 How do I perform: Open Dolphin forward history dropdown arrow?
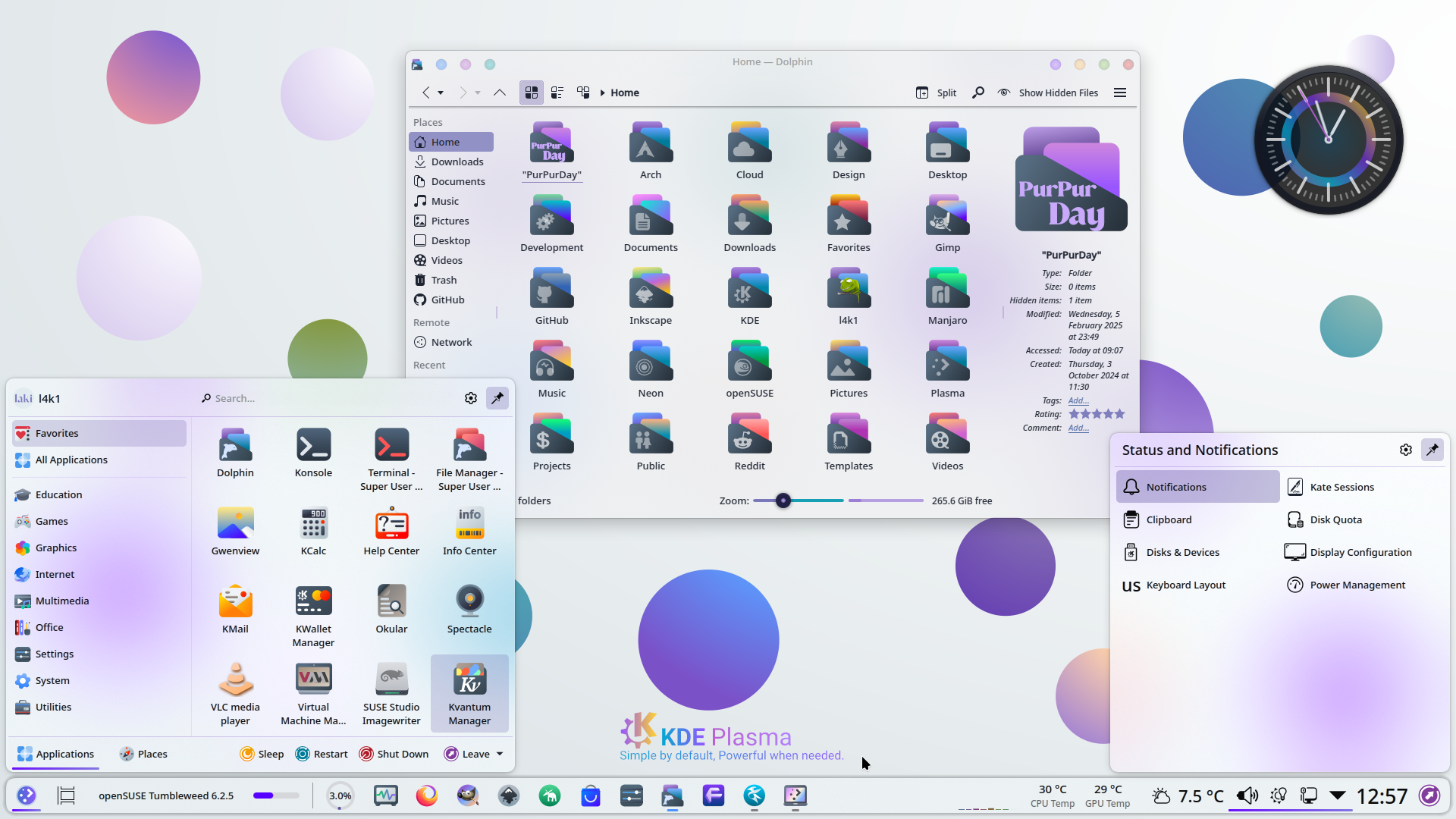coord(478,93)
